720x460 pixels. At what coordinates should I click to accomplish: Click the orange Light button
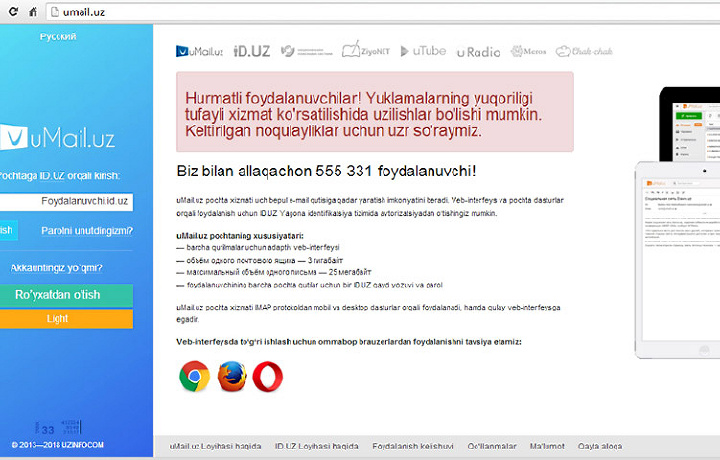(x=67, y=319)
